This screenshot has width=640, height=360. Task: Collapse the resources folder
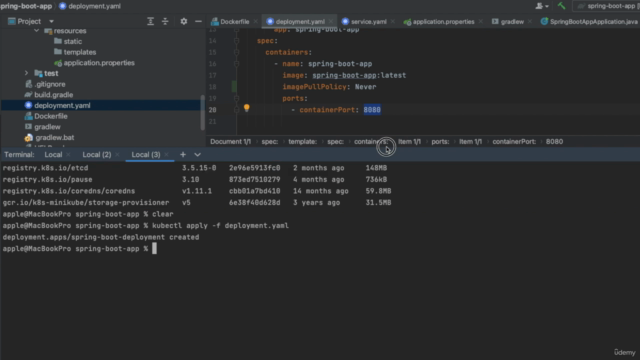click(36, 31)
